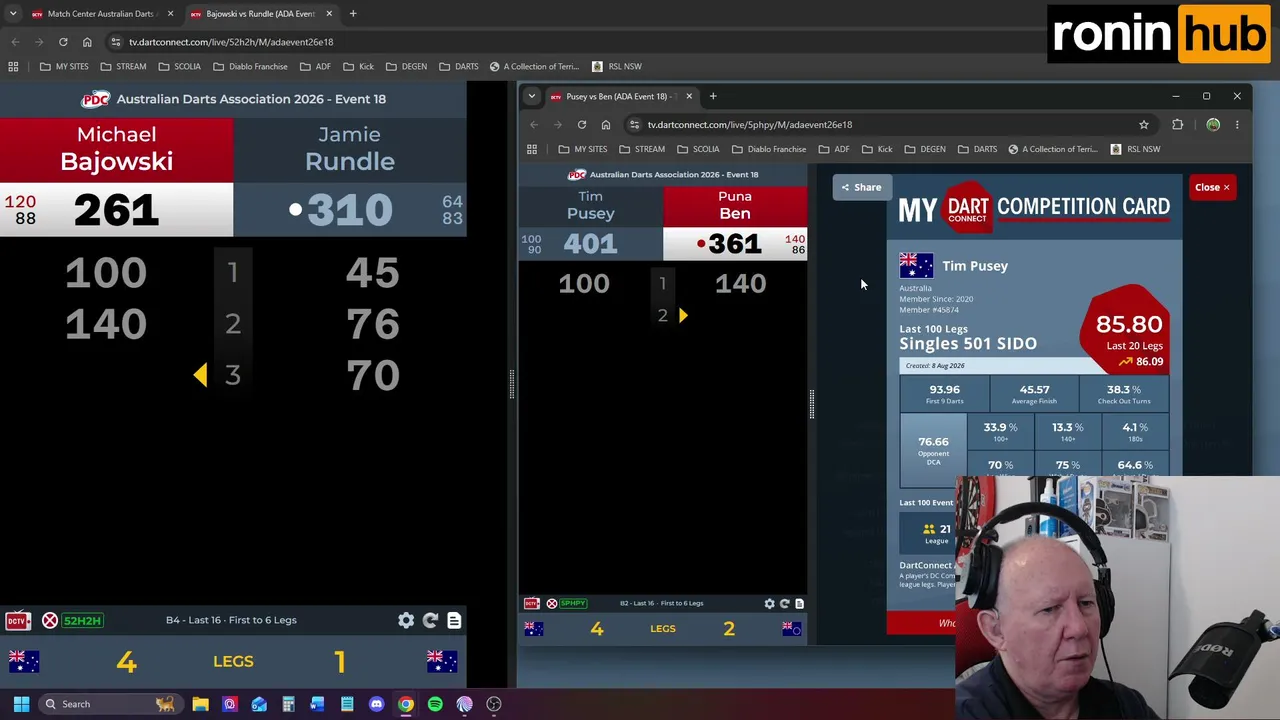This screenshot has height=720, width=1280.
Task: Click the green 5PHPY match code badge
Action: (x=573, y=603)
